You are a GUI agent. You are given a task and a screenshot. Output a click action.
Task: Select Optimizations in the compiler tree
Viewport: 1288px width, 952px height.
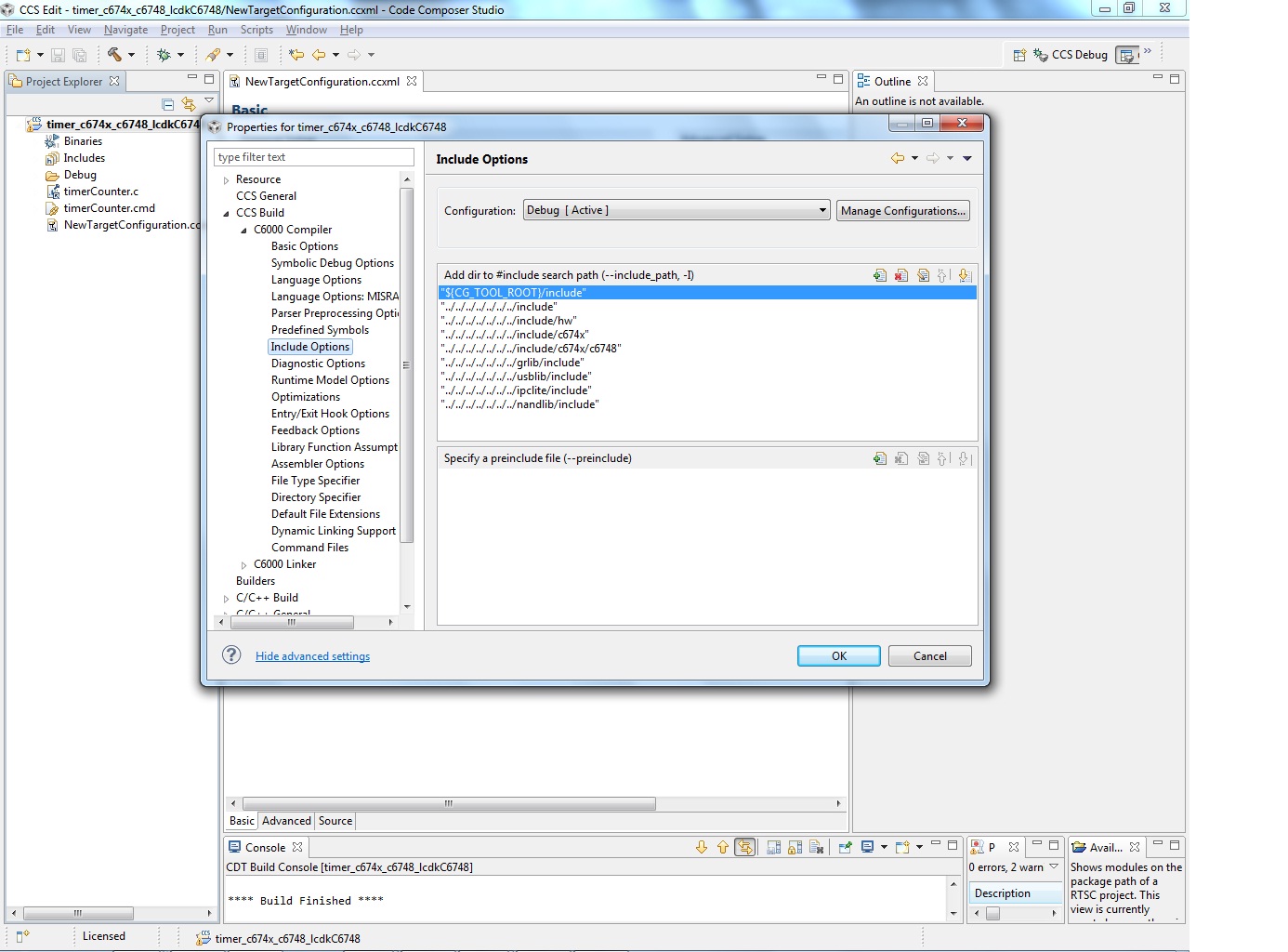tap(306, 397)
